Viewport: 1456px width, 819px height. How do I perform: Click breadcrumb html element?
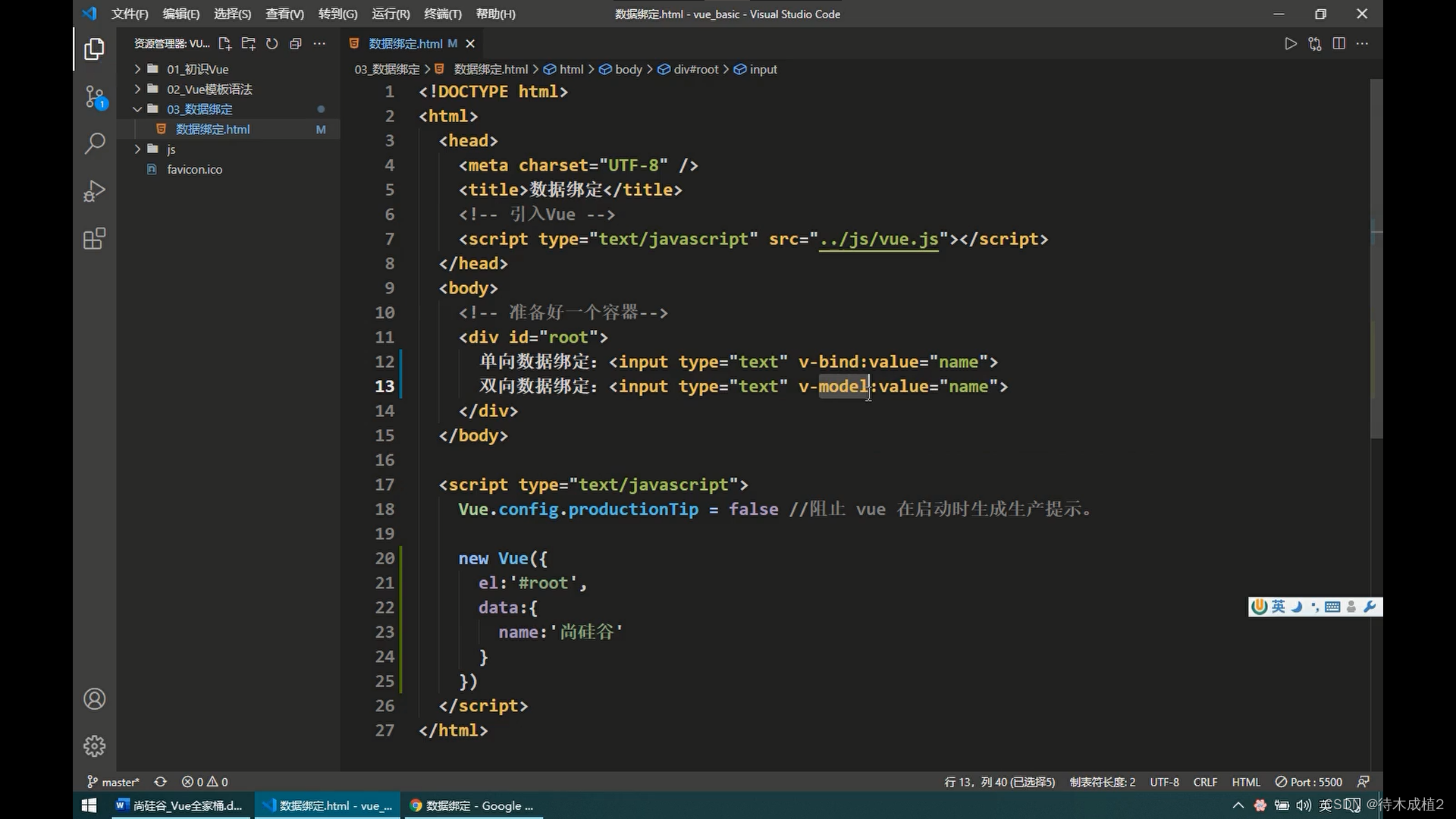click(x=563, y=69)
